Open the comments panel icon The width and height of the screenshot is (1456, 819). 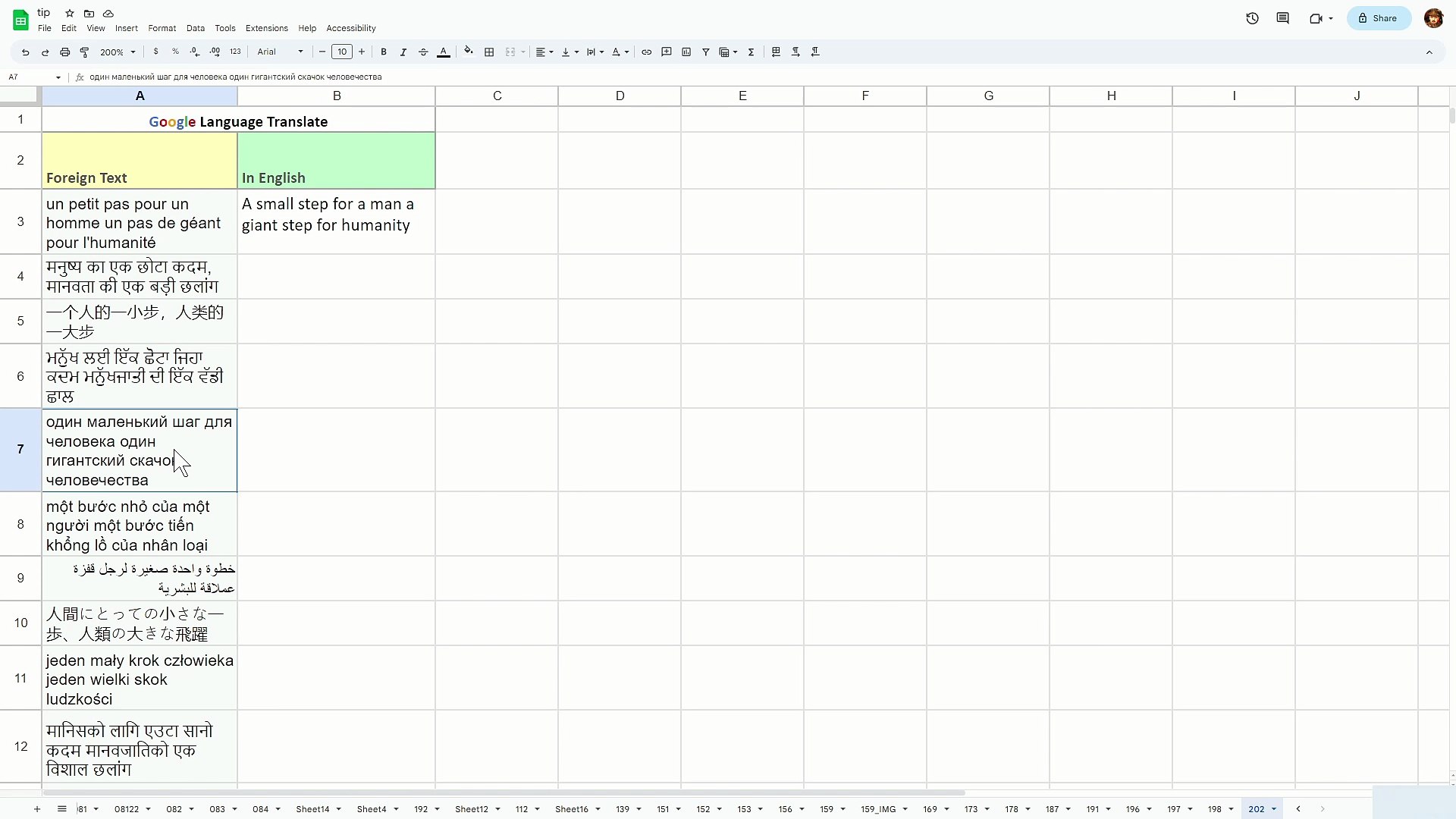click(x=1283, y=18)
